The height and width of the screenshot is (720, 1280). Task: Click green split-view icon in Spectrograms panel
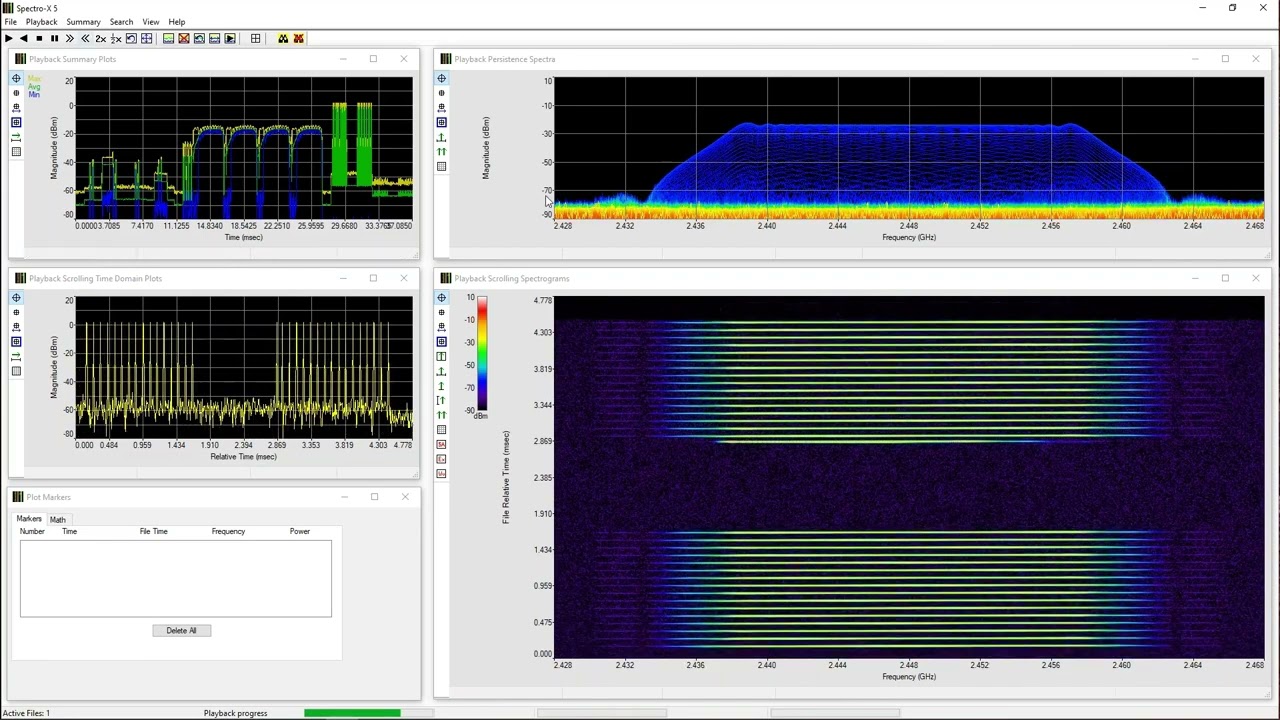click(x=441, y=357)
